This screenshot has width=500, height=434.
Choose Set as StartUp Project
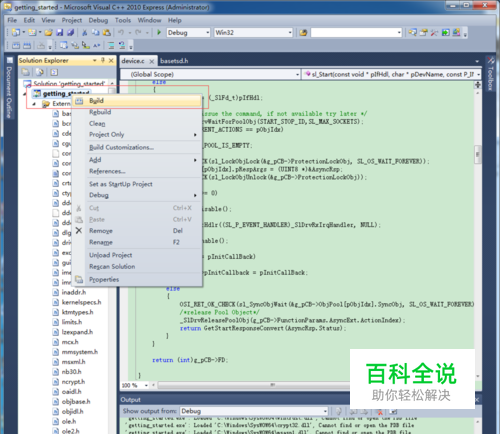pyautogui.click(x=137, y=184)
